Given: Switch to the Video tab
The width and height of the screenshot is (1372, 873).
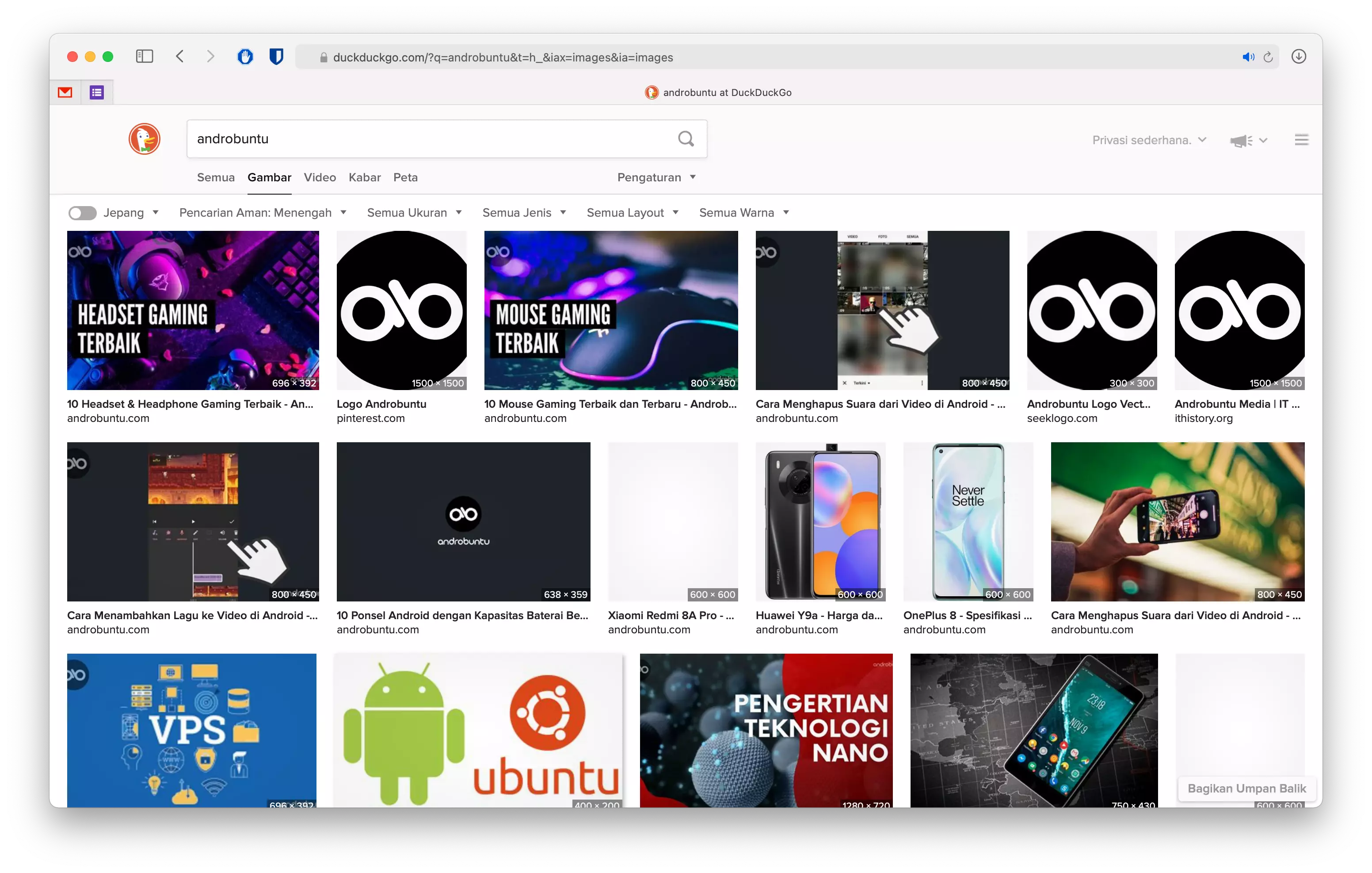Looking at the screenshot, I should (320, 177).
